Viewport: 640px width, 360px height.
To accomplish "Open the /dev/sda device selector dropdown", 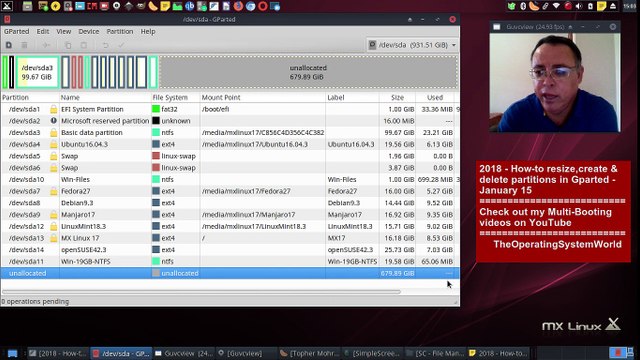I will click(x=413, y=45).
